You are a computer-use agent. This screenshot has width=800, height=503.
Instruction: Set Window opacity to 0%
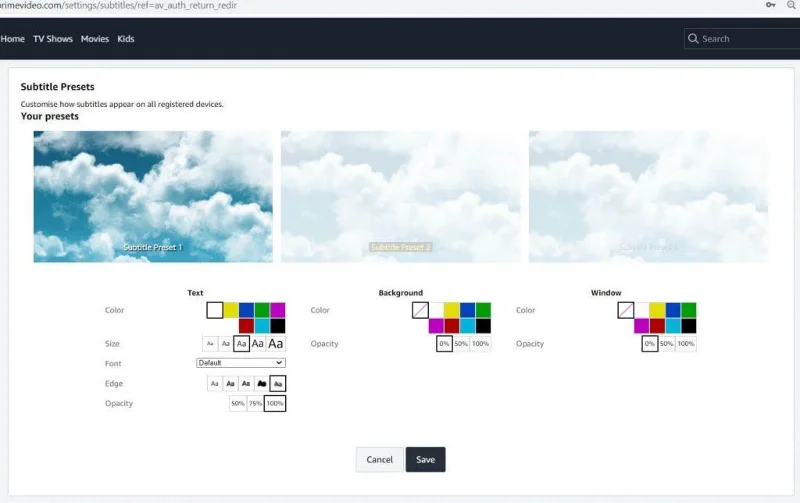[649, 344]
